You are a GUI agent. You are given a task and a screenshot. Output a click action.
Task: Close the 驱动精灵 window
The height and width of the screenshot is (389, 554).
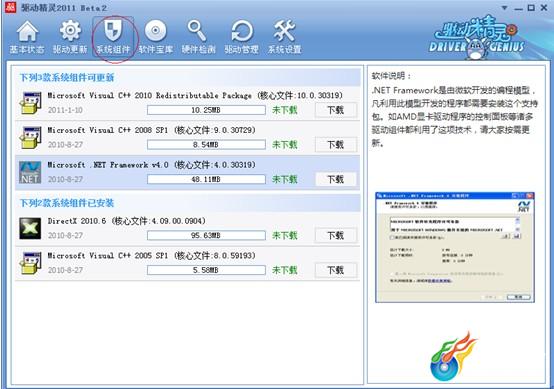pos(544,8)
